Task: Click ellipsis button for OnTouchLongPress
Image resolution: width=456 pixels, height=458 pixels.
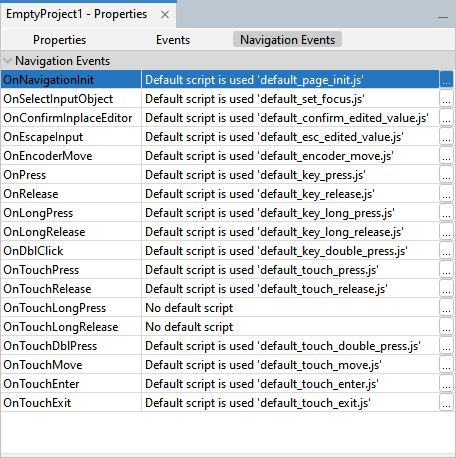Action: [x=446, y=308]
